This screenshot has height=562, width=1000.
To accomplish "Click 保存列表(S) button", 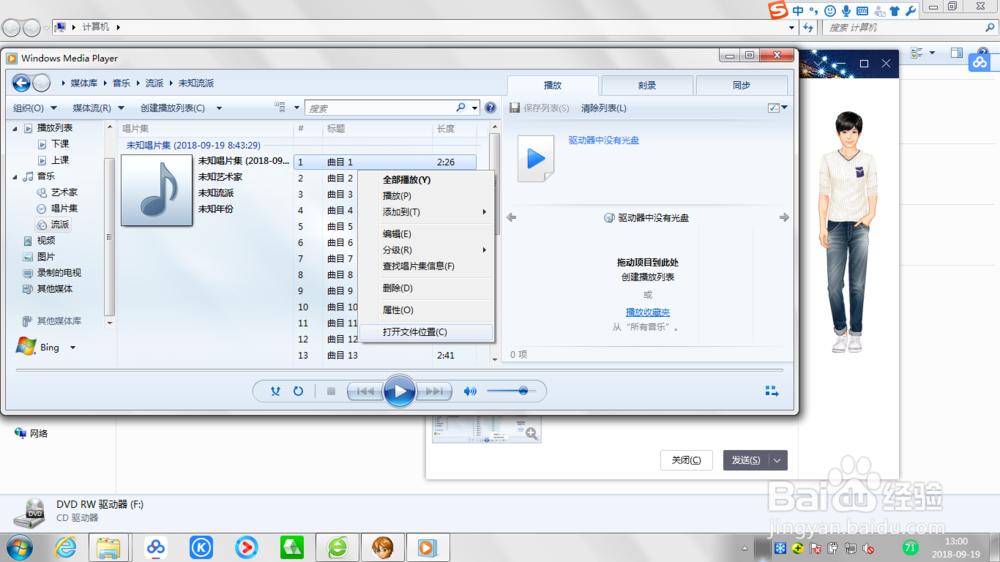I will coord(540,108).
